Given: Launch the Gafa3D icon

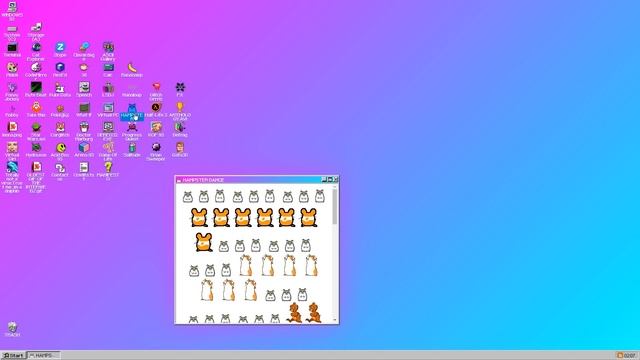Looking at the screenshot, I should click(180, 150).
